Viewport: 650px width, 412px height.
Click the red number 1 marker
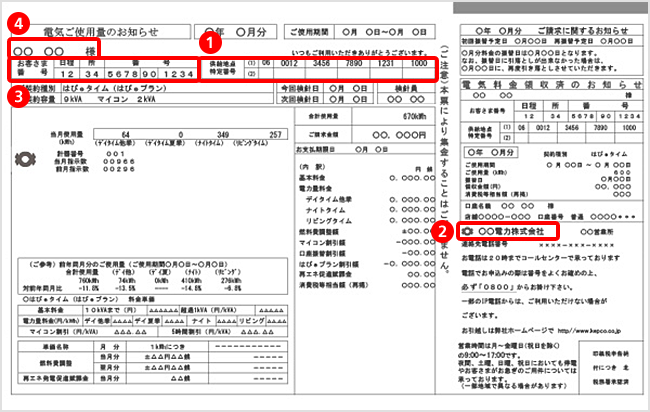(x=209, y=43)
